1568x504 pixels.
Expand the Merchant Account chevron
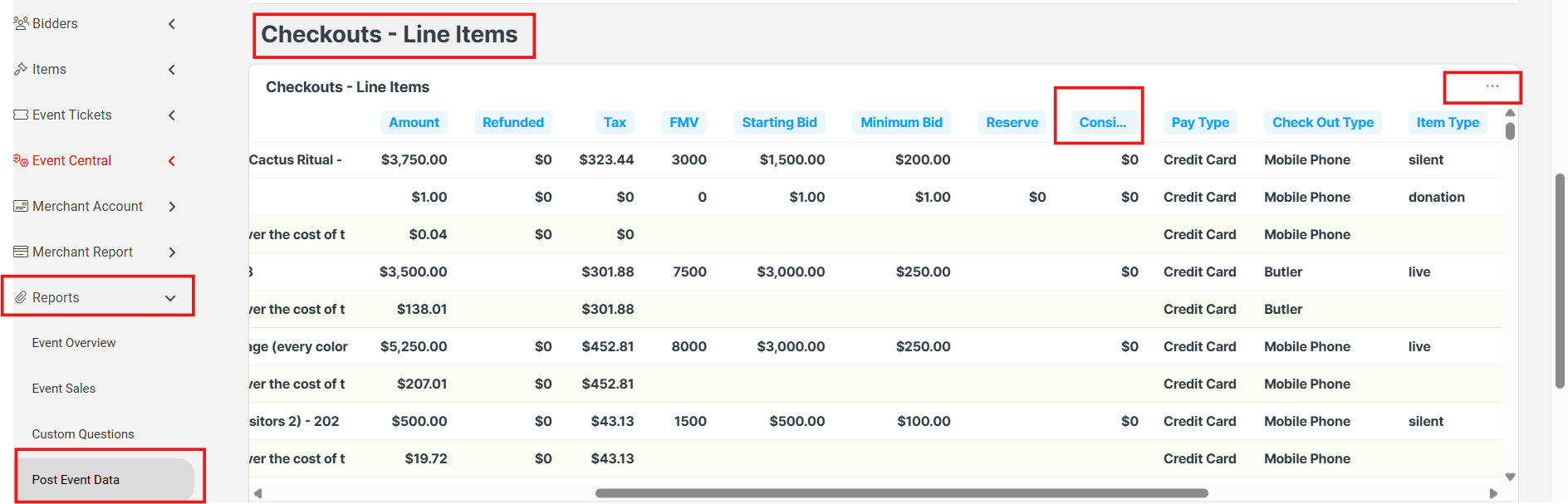tap(172, 207)
